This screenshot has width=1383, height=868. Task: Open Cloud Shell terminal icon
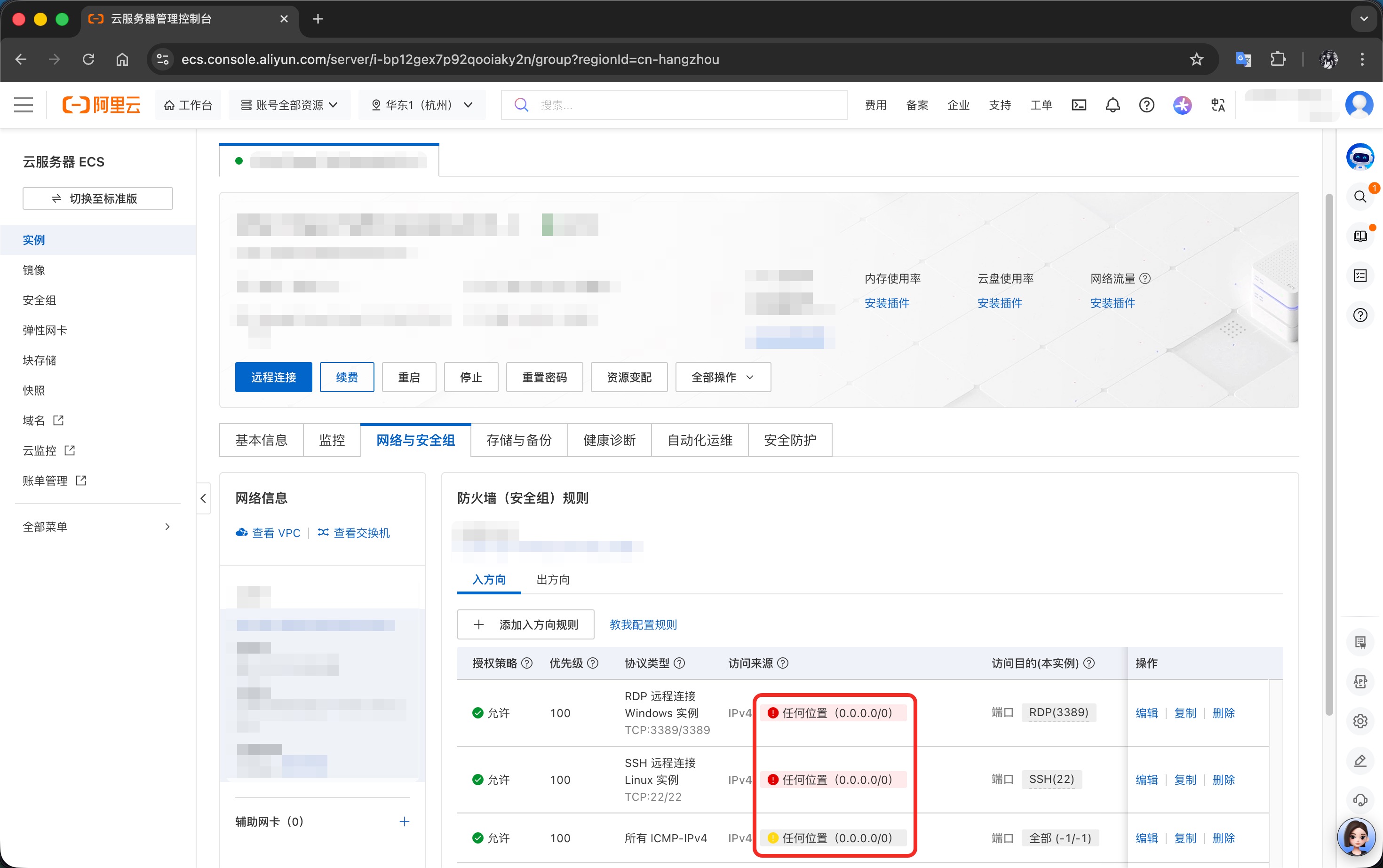point(1079,105)
